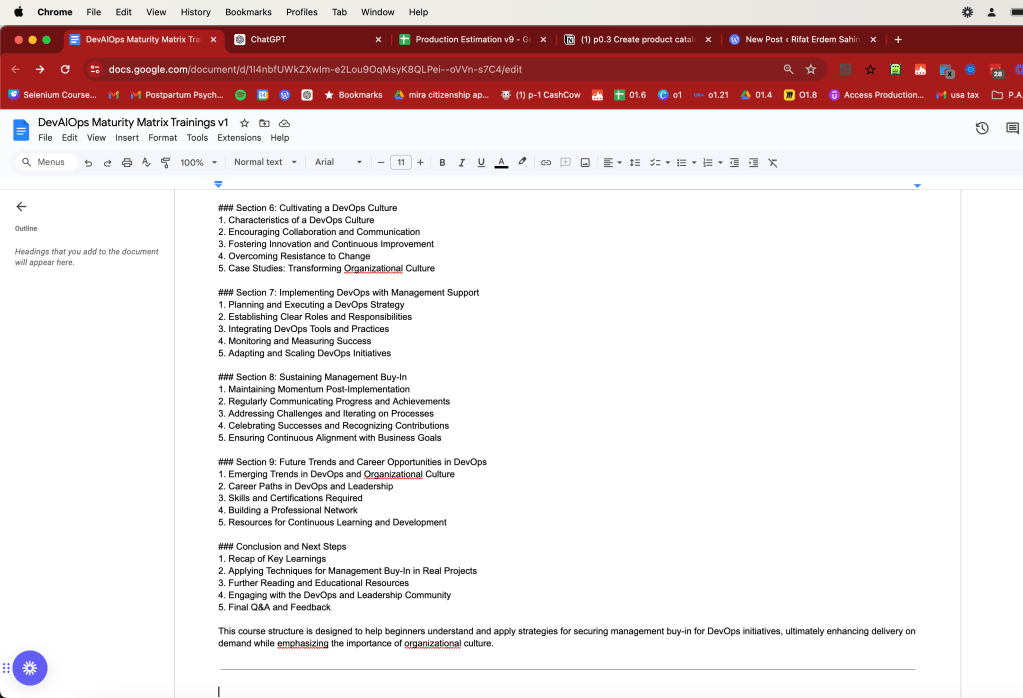Check cloud save status icon
Image resolution: width=1023 pixels, height=698 pixels.
[x=284, y=123]
